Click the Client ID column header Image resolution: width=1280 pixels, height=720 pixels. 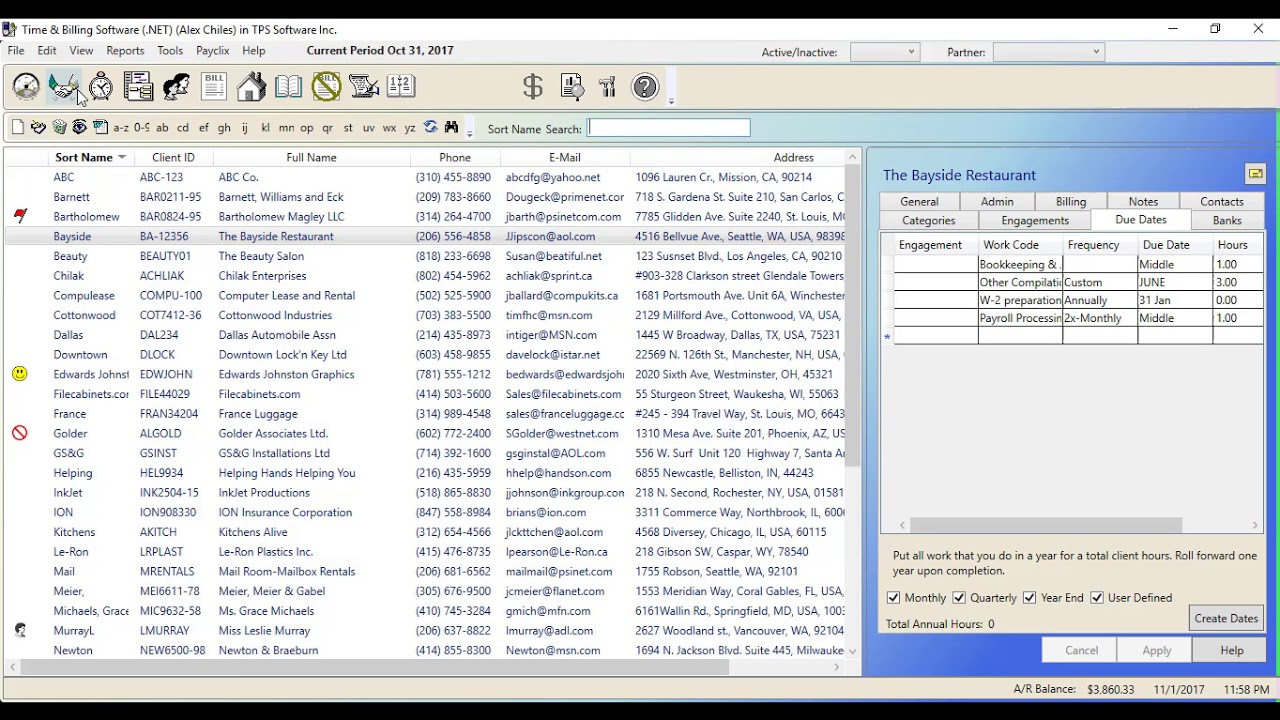click(x=173, y=157)
